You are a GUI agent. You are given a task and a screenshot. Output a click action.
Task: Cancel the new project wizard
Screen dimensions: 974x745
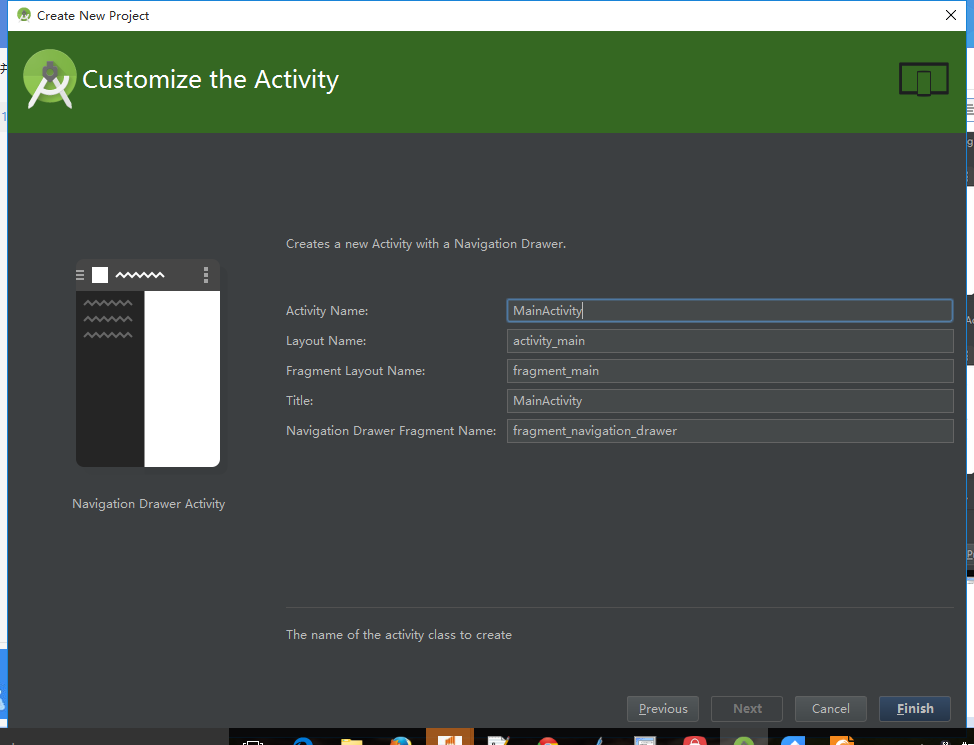coord(831,708)
